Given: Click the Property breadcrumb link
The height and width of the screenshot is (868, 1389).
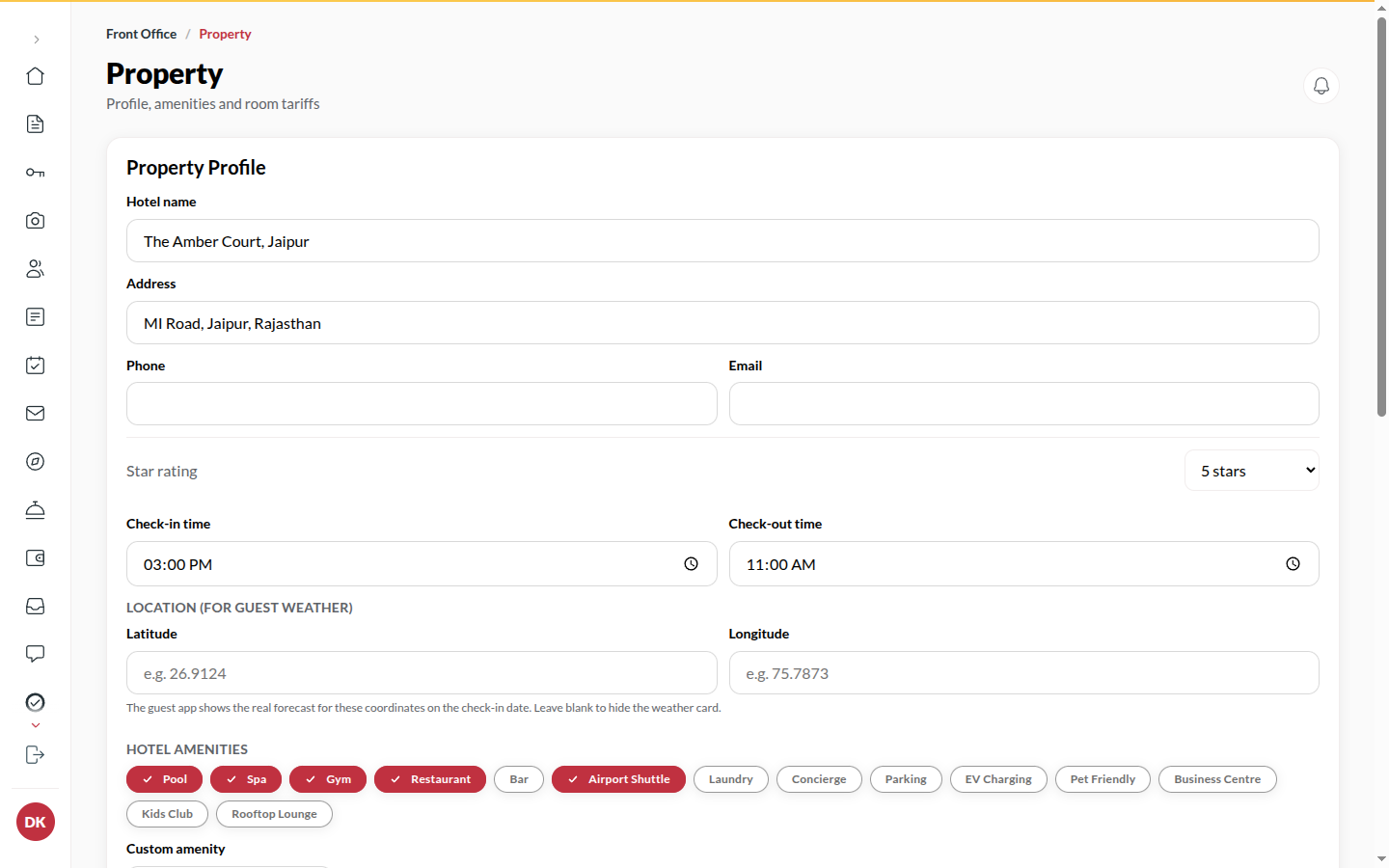Looking at the screenshot, I should [225, 34].
